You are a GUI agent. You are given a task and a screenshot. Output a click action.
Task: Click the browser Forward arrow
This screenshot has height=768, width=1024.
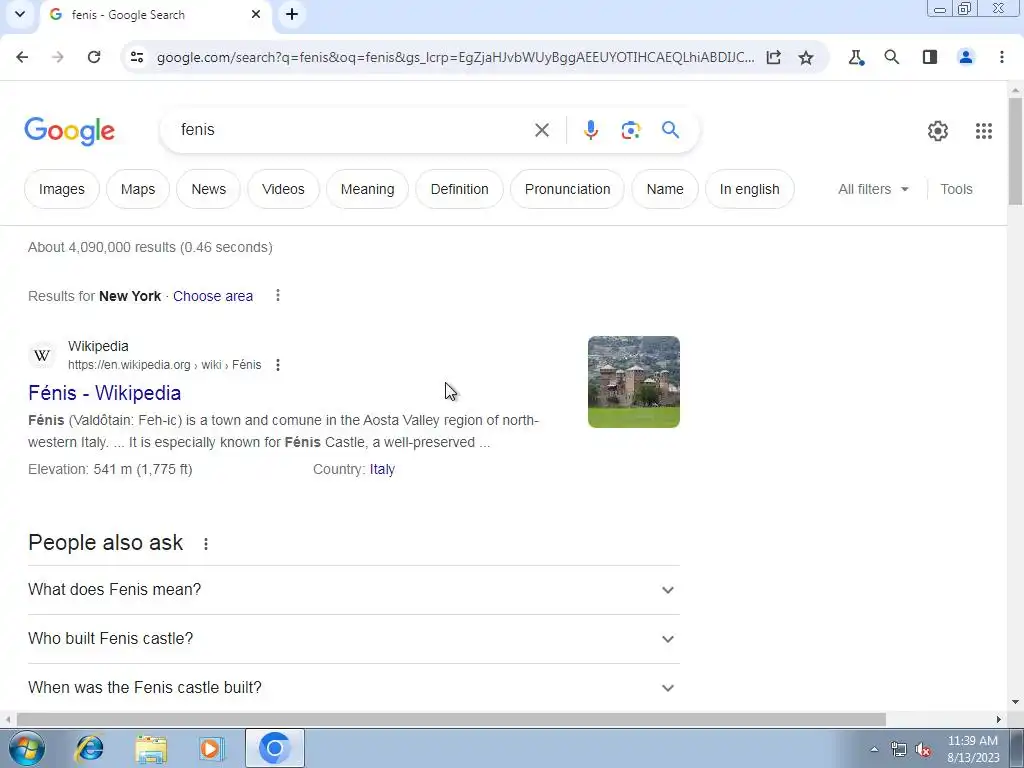tap(58, 57)
